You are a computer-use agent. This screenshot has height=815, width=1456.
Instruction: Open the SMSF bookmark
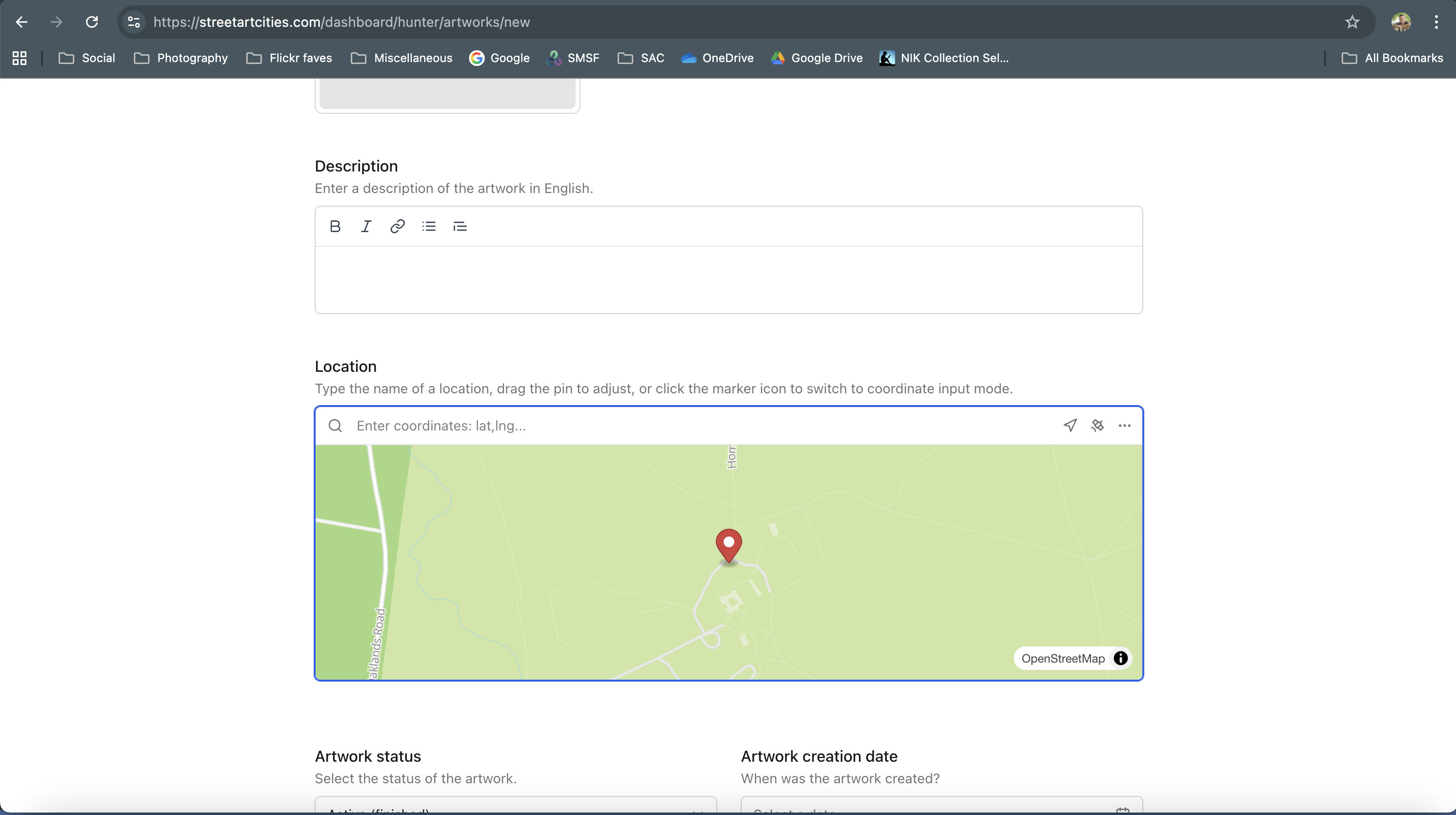coord(573,58)
